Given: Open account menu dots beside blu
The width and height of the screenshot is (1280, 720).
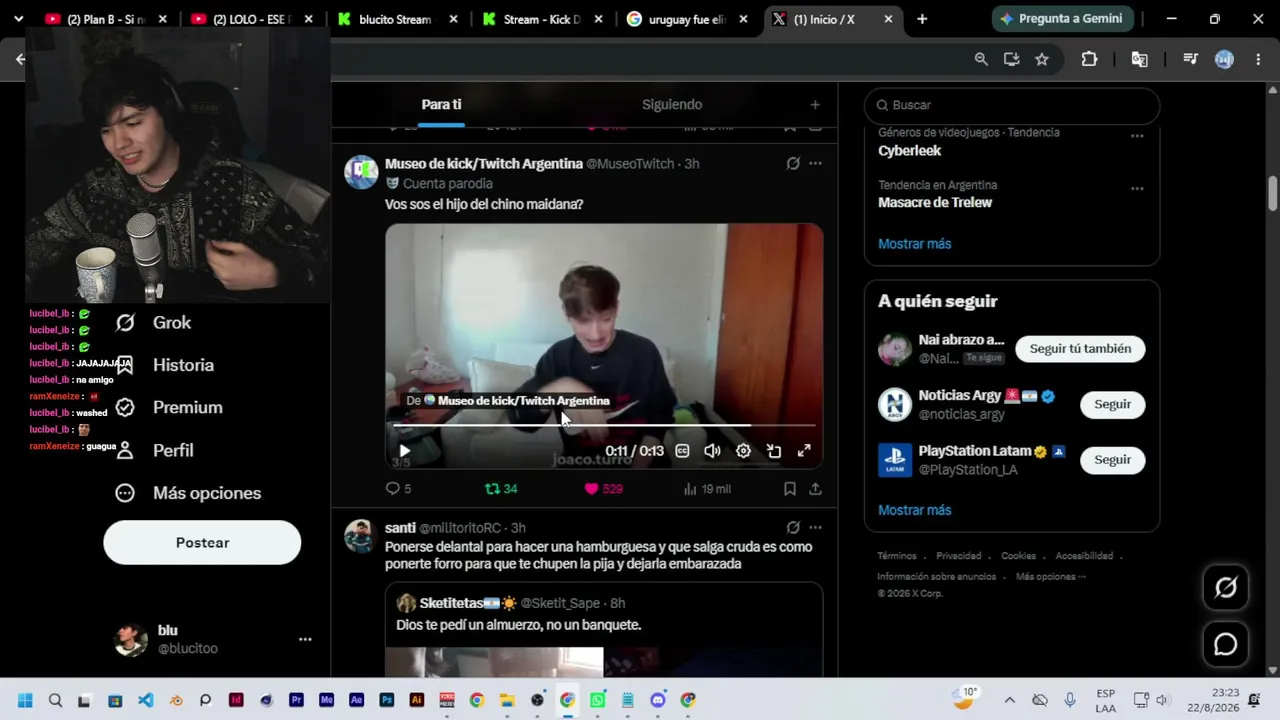Looking at the screenshot, I should (x=305, y=639).
